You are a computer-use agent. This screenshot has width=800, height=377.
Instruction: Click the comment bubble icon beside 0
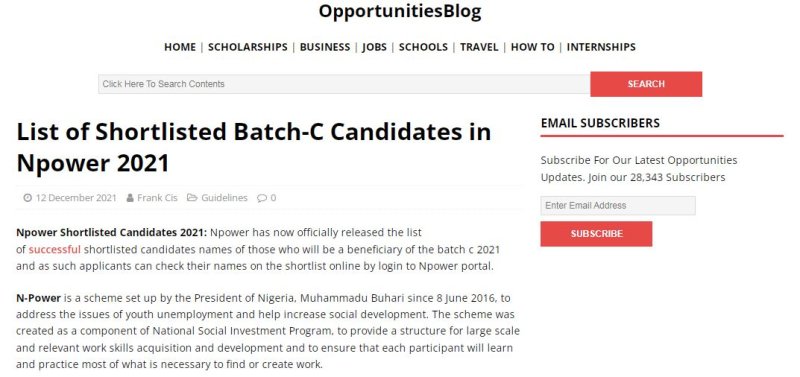[262, 198]
